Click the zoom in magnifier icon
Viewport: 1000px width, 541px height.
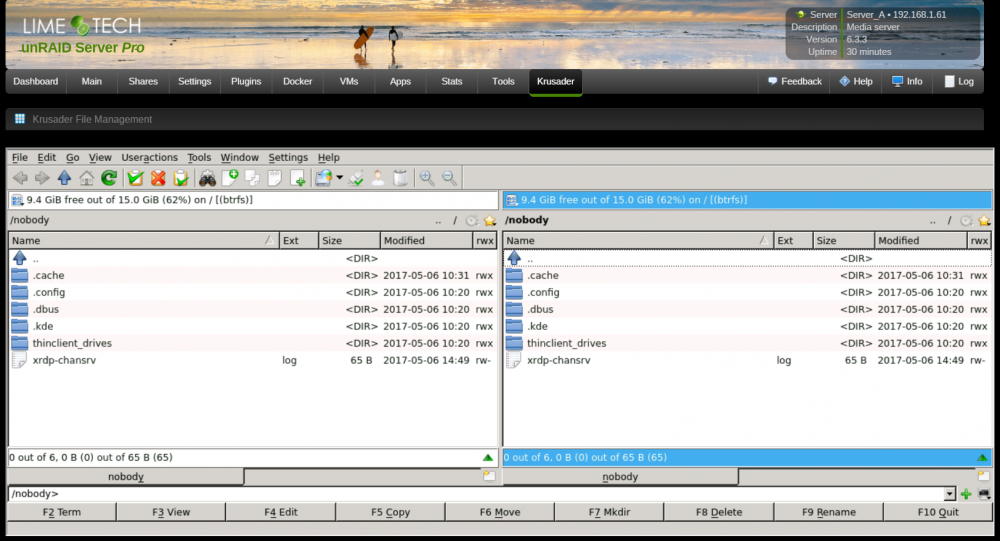coord(427,178)
